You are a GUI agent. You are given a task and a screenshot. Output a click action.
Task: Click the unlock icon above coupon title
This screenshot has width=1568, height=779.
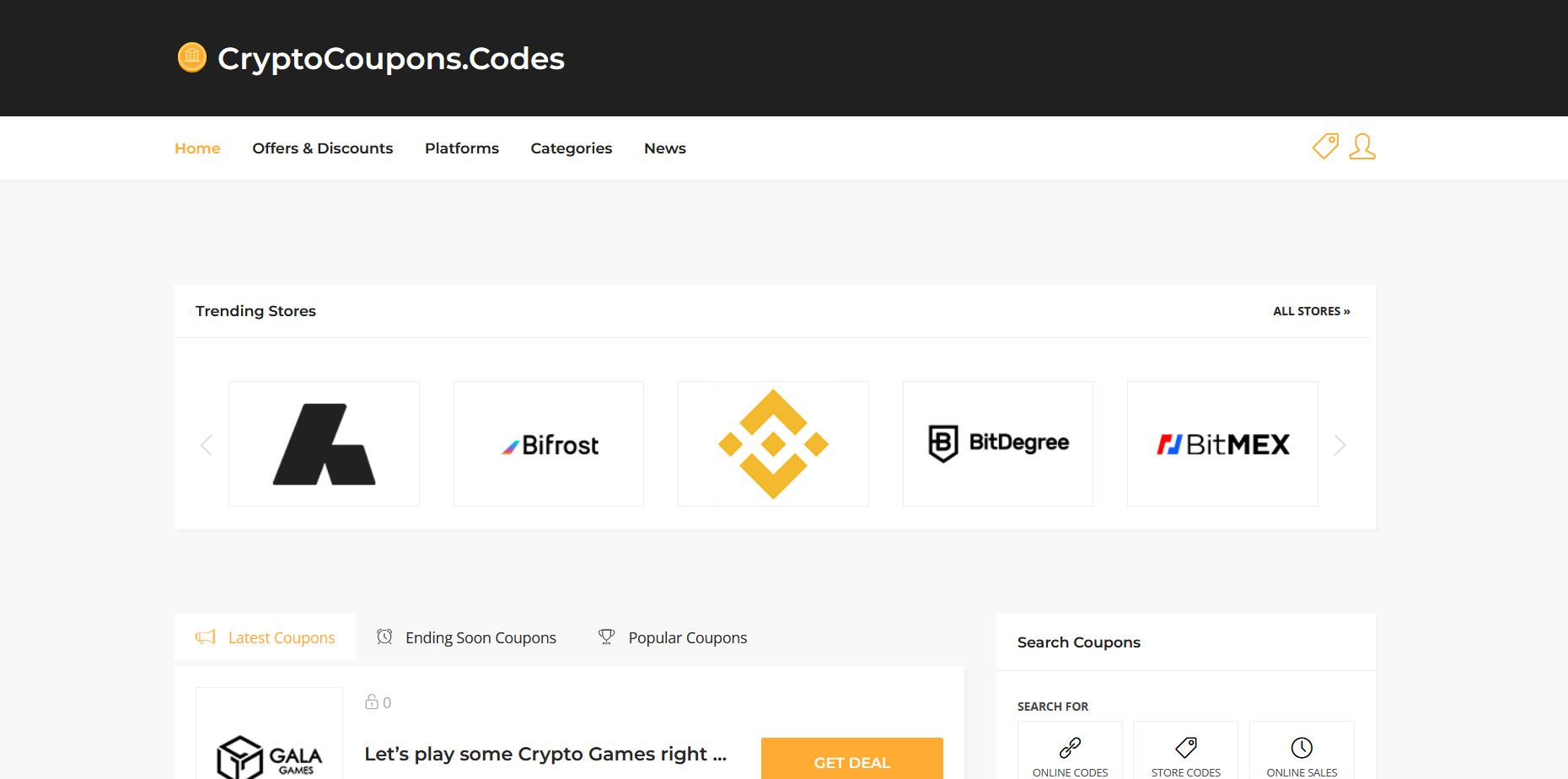point(371,702)
